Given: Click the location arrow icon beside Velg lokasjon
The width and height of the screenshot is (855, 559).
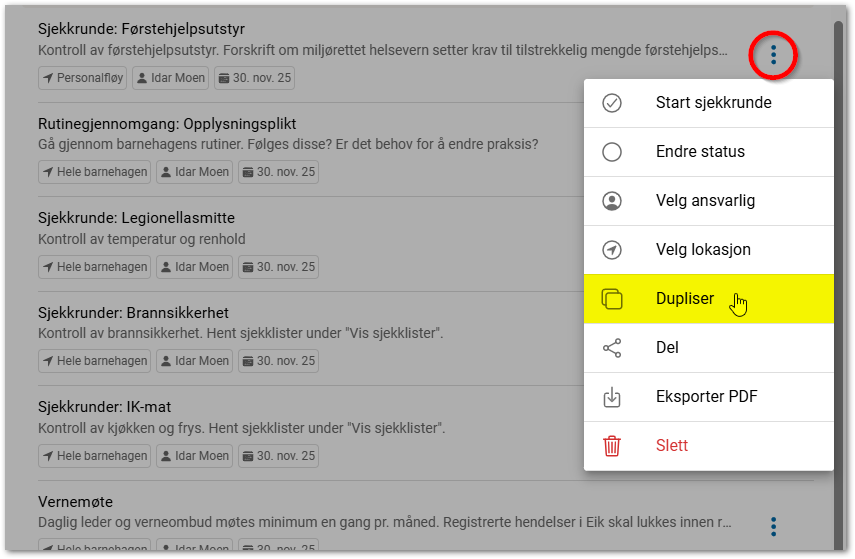Looking at the screenshot, I should pyautogui.click(x=612, y=250).
